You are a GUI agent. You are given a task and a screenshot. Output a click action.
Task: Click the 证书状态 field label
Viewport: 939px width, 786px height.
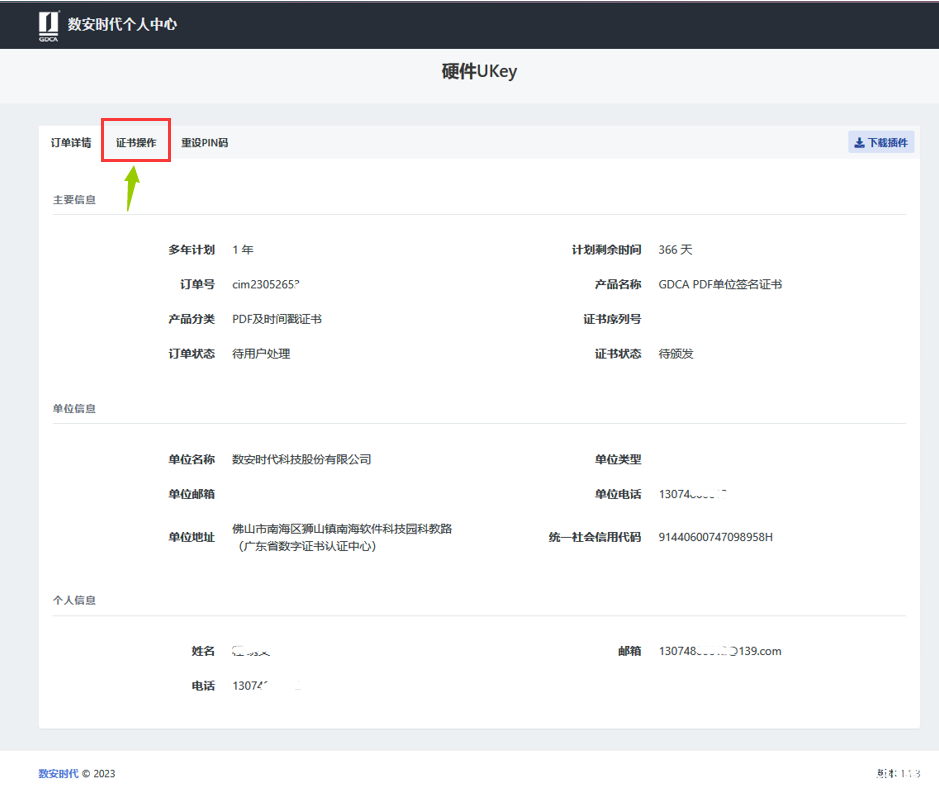[618, 354]
